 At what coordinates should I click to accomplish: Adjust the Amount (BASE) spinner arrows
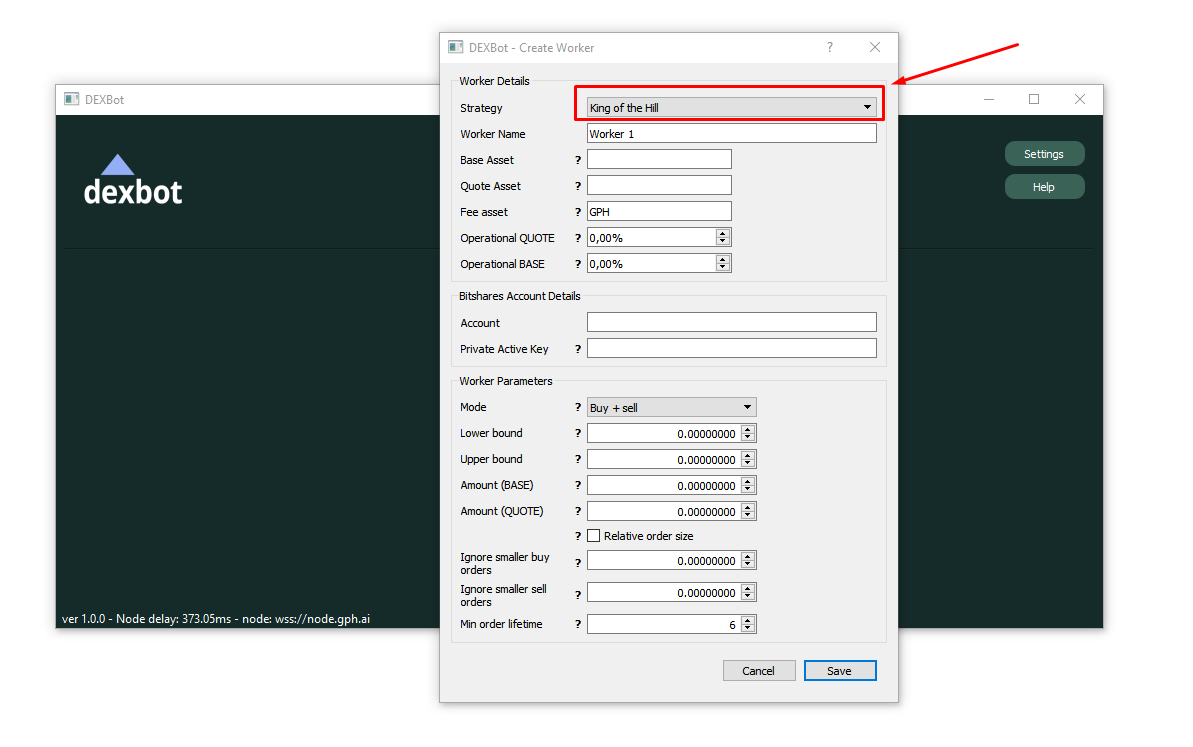[x=748, y=485]
